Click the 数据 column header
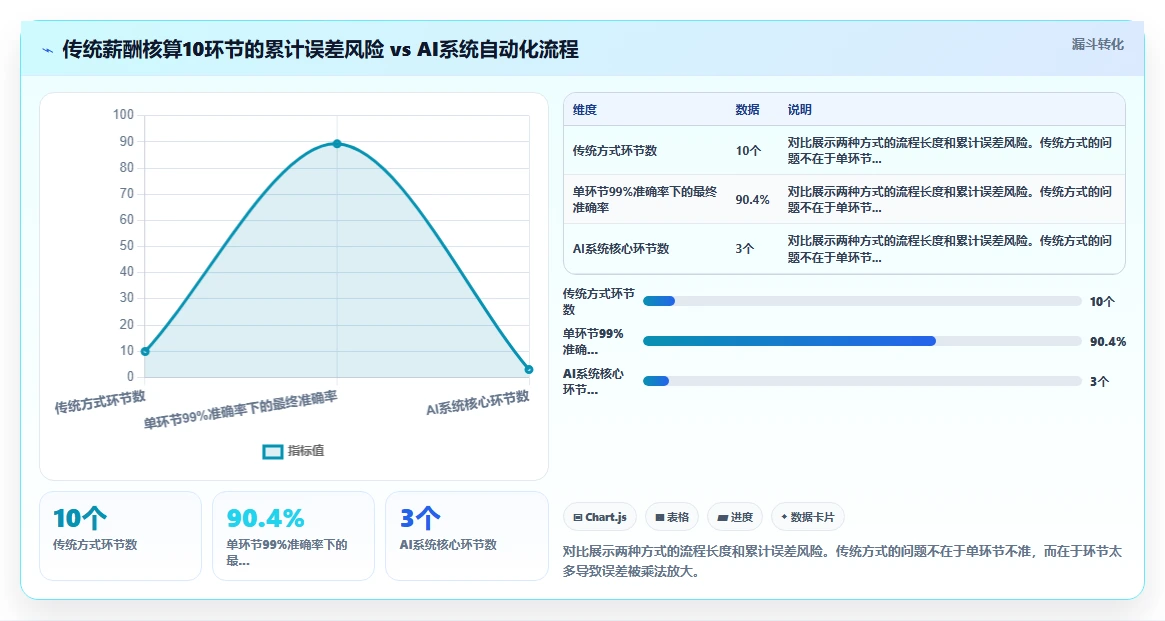1165x621 pixels. (x=747, y=109)
